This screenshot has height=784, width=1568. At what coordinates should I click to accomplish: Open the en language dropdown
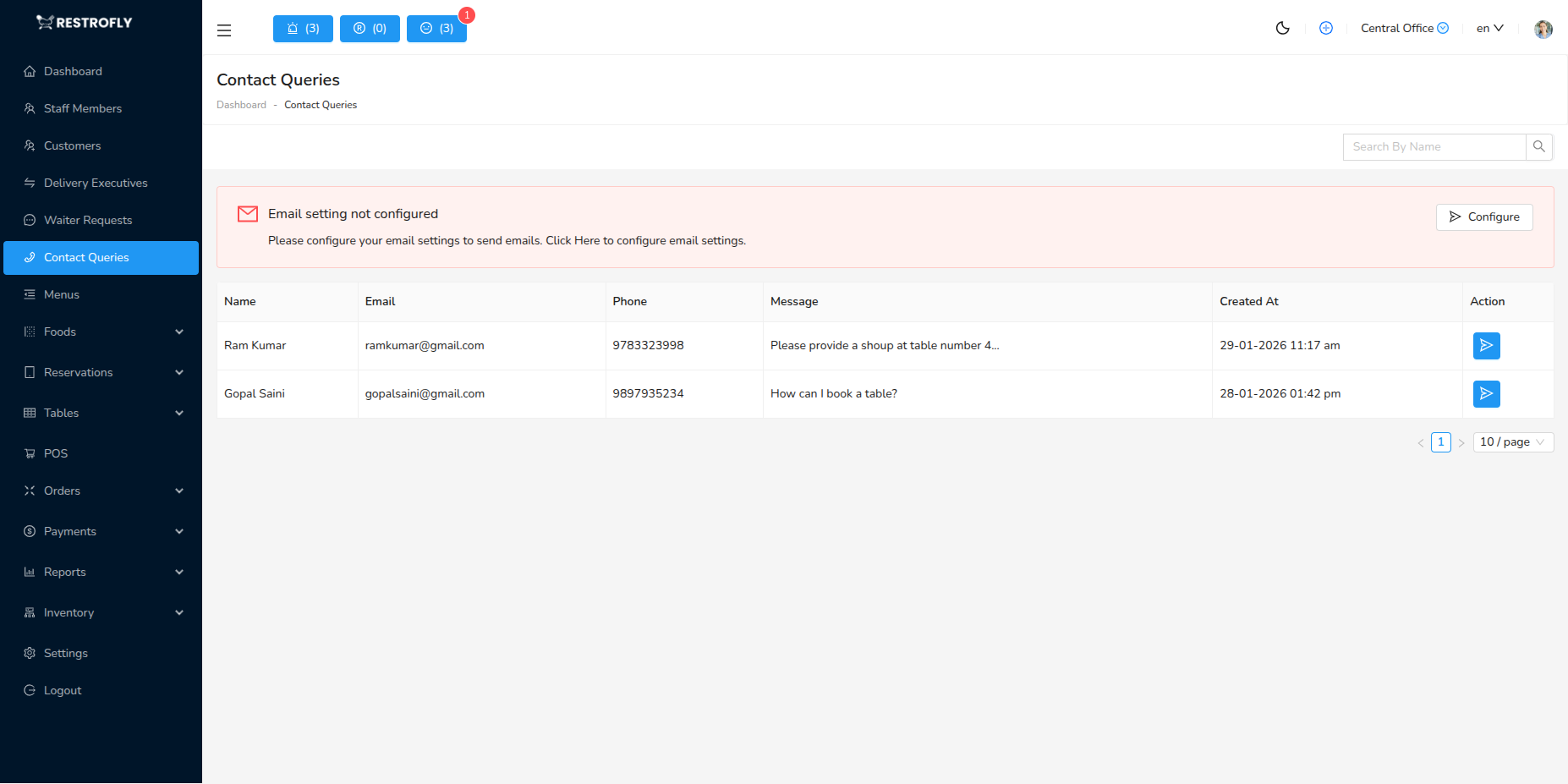point(1489,28)
